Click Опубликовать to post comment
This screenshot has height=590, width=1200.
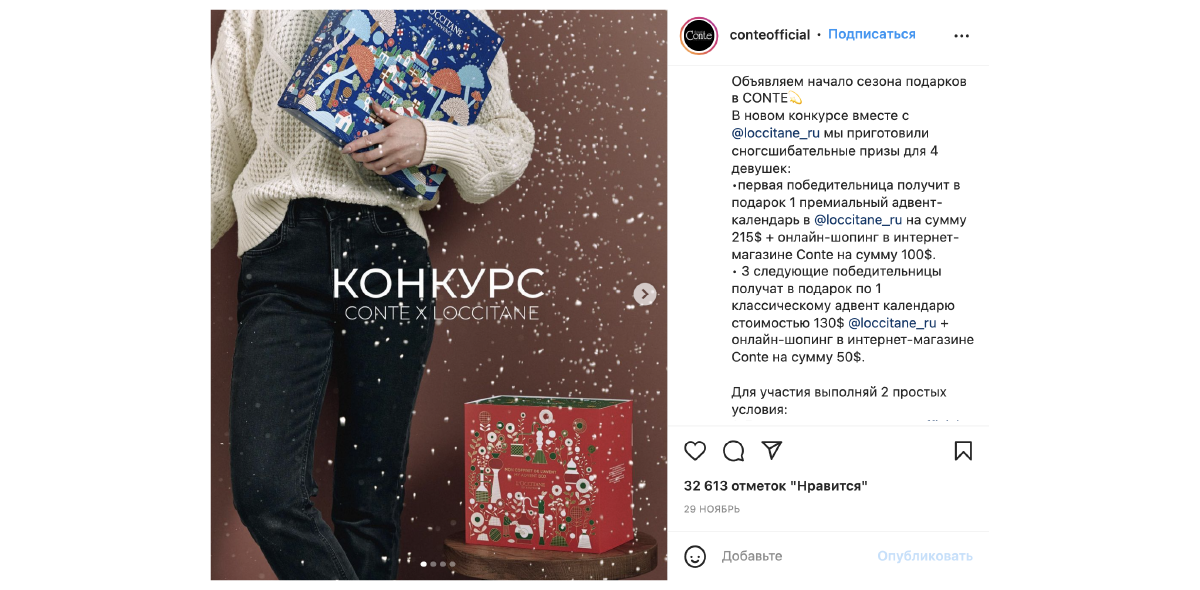click(925, 556)
